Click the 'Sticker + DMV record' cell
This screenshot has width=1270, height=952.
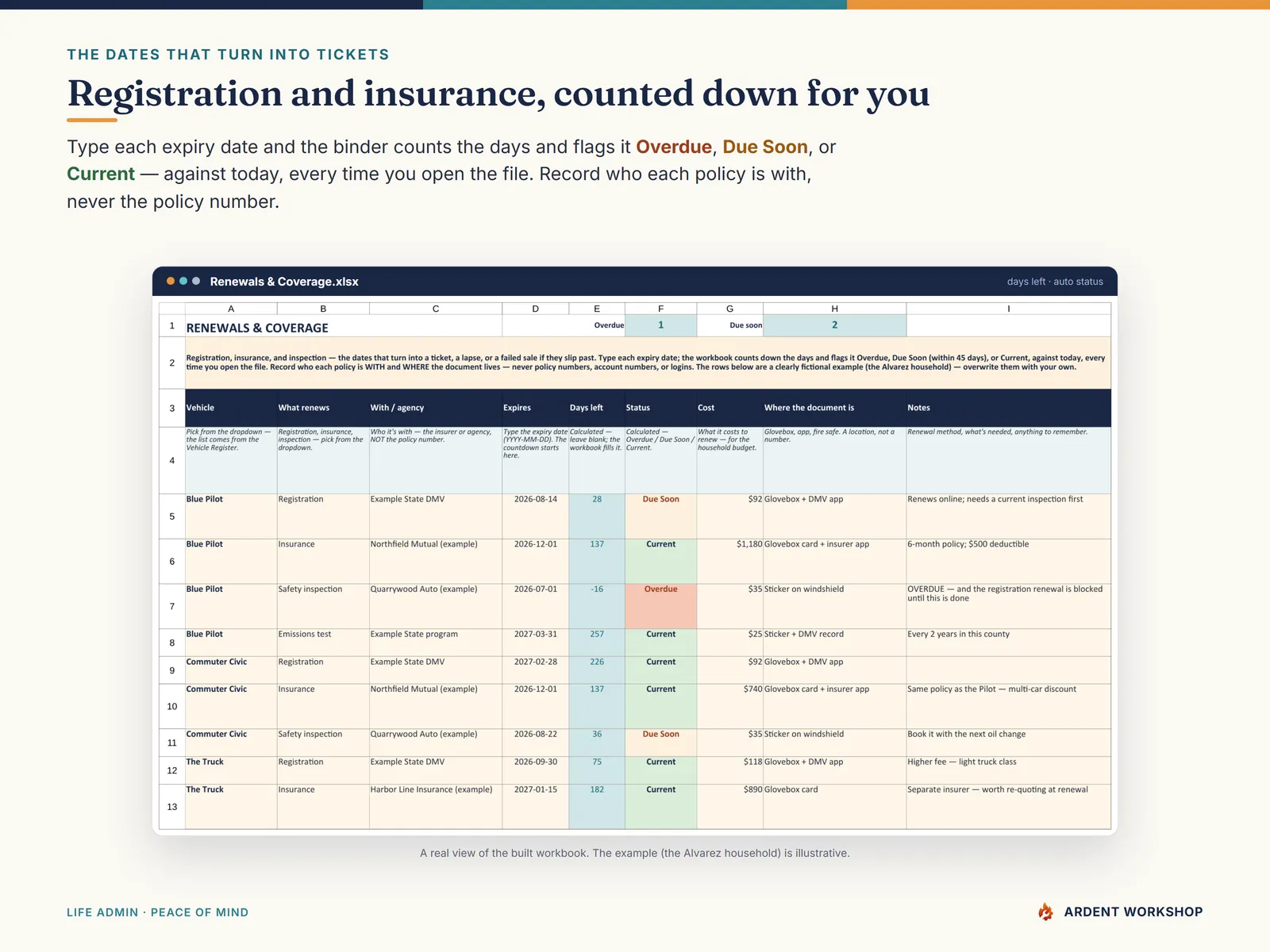pos(834,643)
